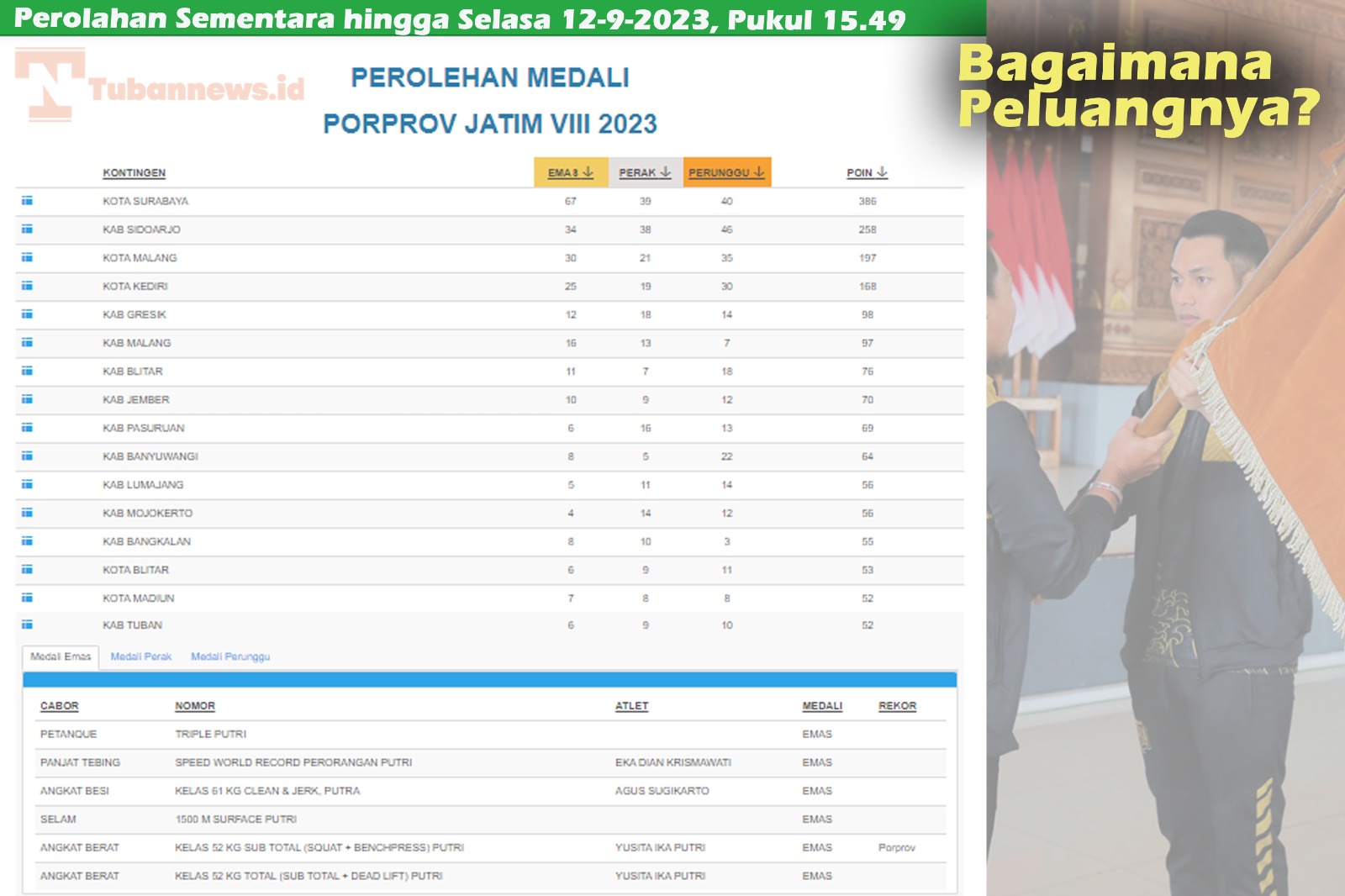Sort table by Emas column
The width and height of the screenshot is (1345, 896).
(x=570, y=172)
